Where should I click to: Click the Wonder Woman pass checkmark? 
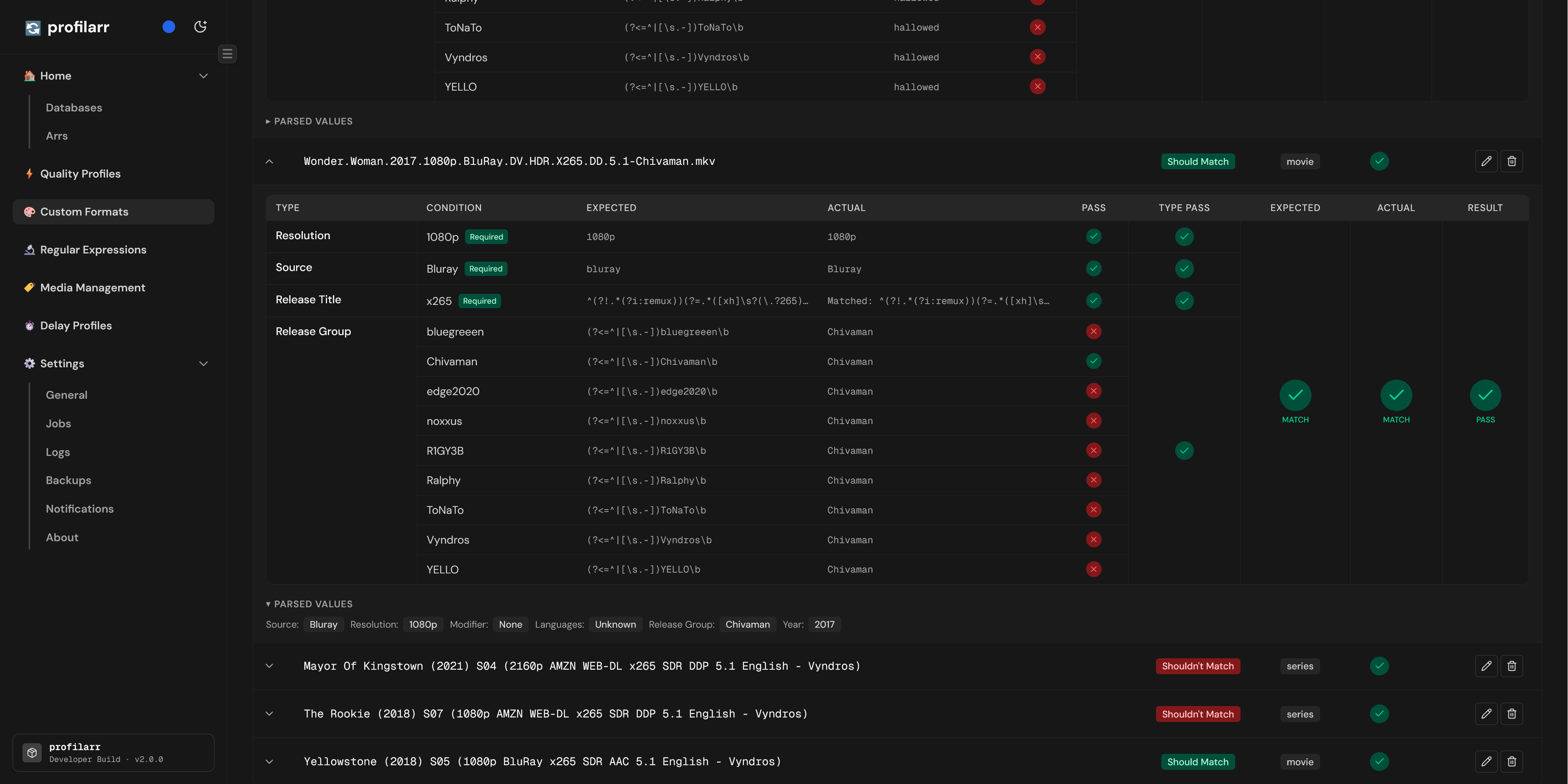tap(1379, 161)
